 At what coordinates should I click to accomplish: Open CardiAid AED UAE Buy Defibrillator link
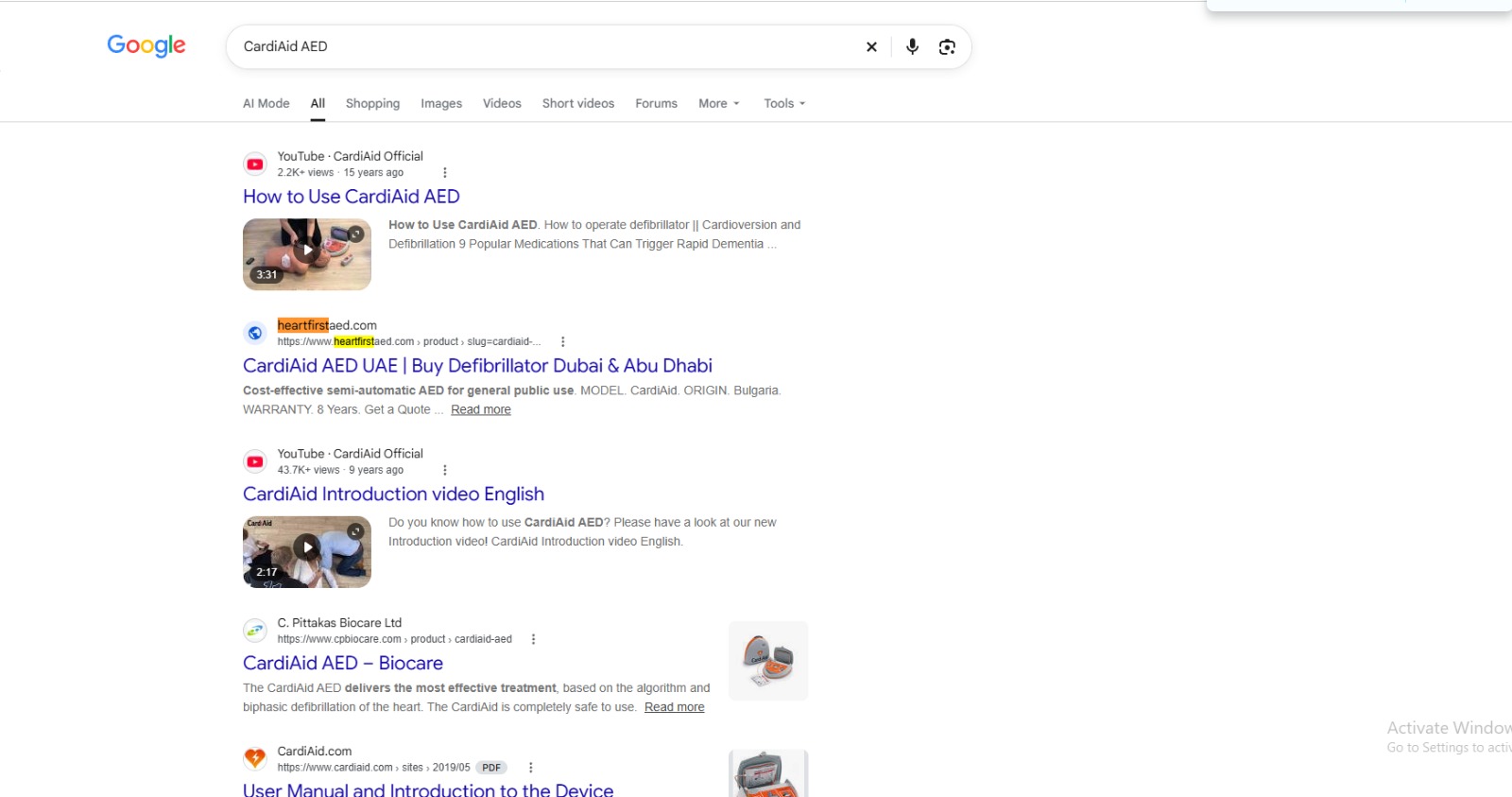point(477,366)
